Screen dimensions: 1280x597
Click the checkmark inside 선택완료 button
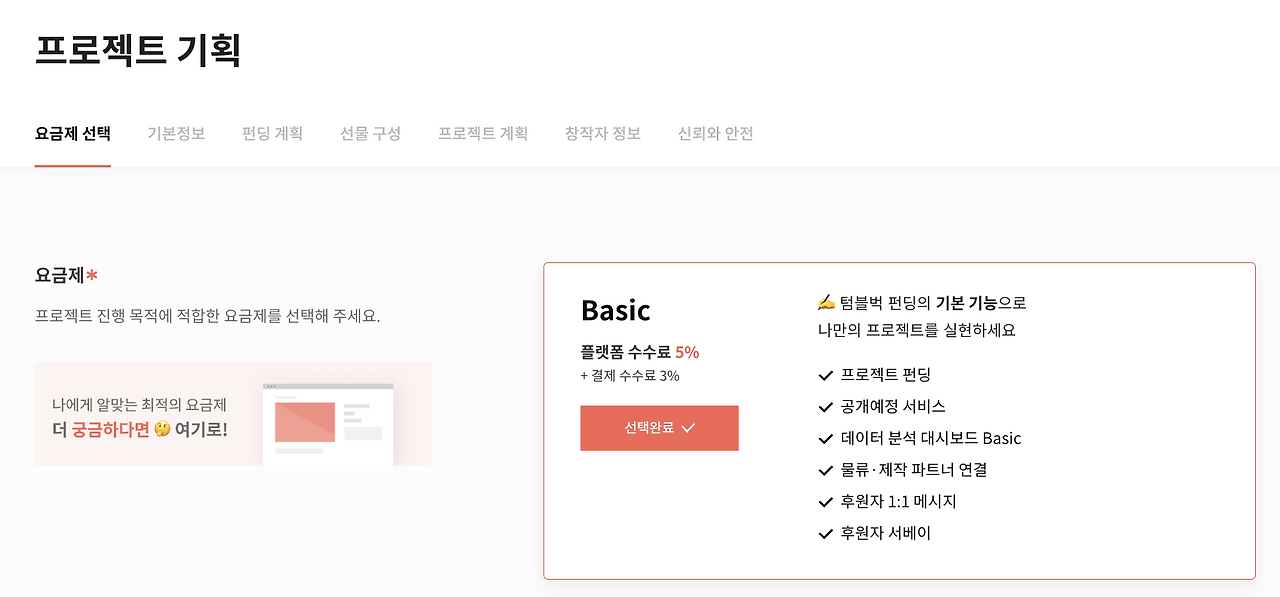click(x=690, y=428)
